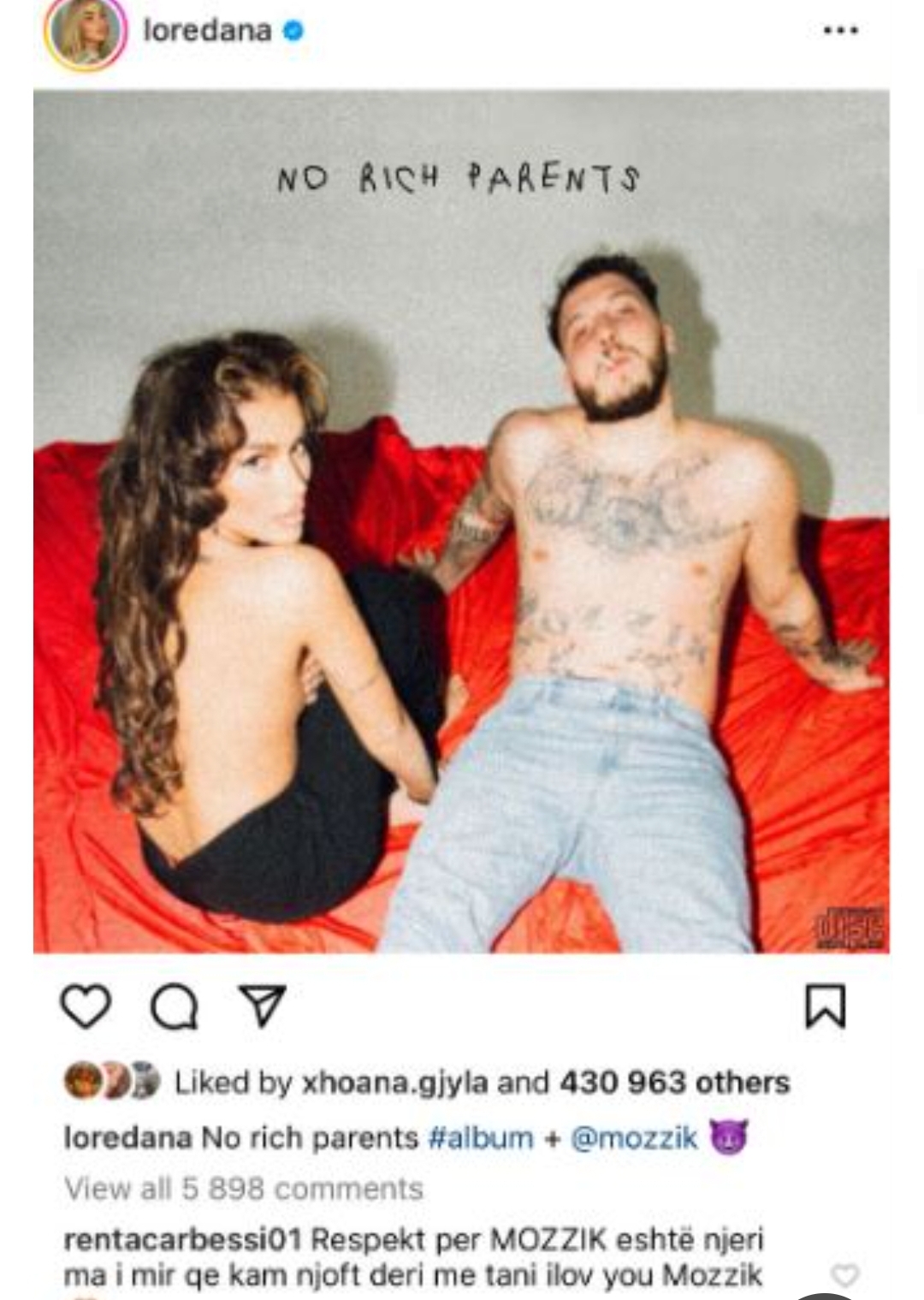Viewport: 924px width, 1300px height.
Task: Tap the blue verified badge
Action: (293, 31)
